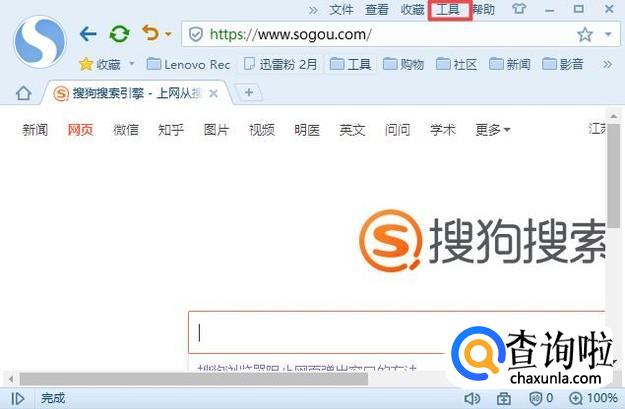
Task: Go back with the blue arrow
Action: 88,34
